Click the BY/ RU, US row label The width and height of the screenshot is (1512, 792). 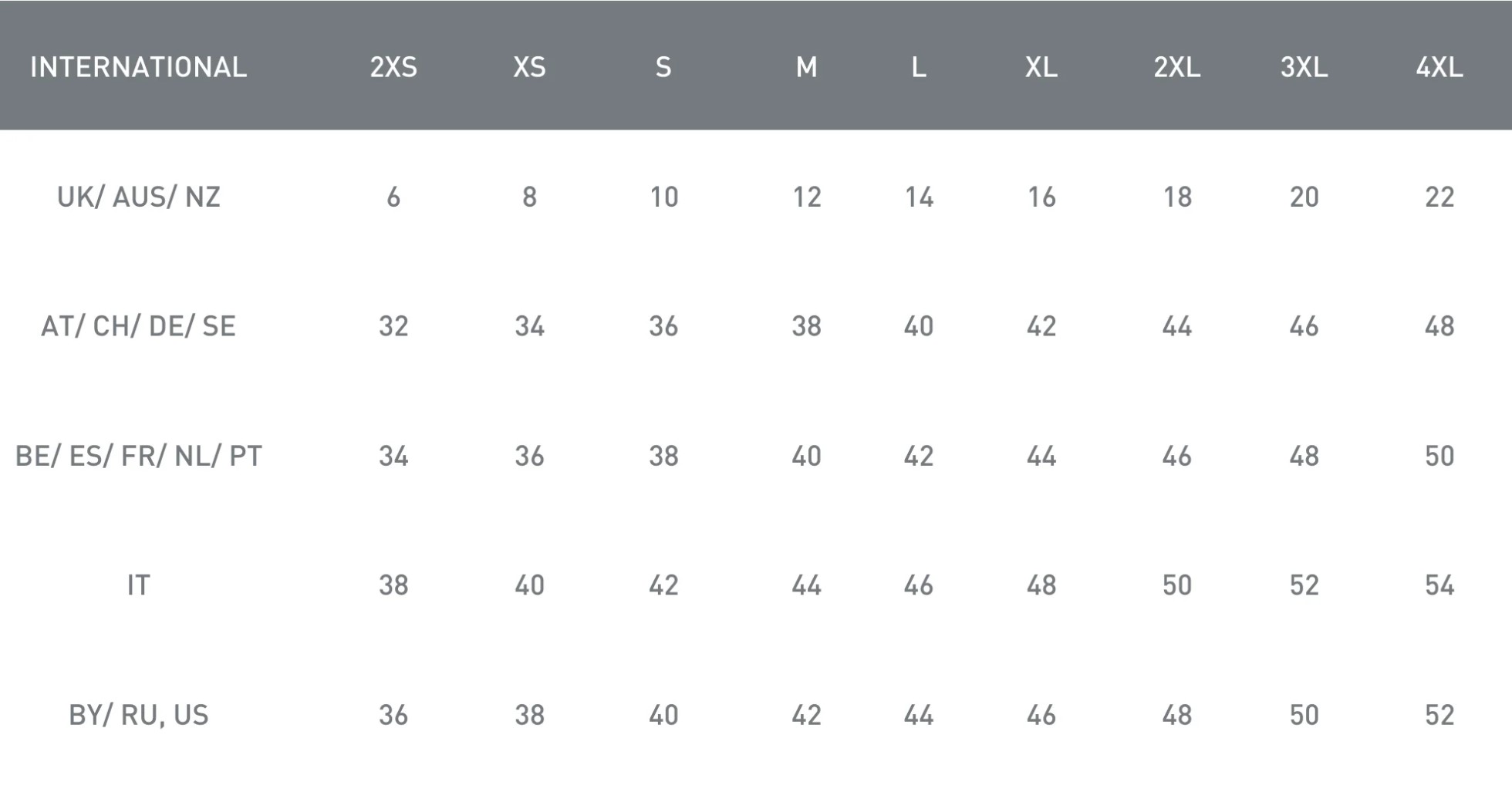point(139,715)
